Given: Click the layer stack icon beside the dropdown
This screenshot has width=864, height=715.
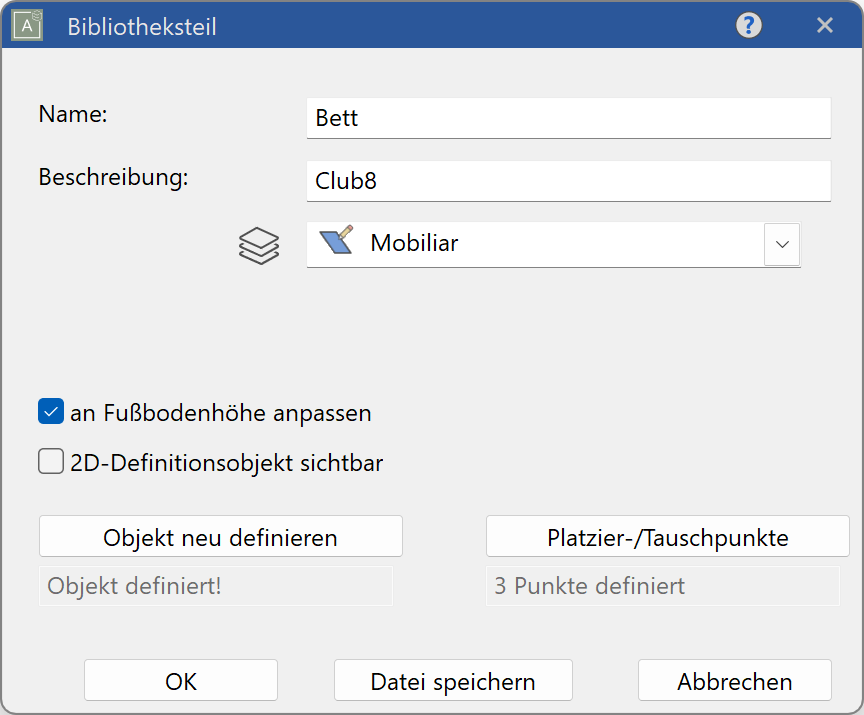Looking at the screenshot, I should (x=259, y=245).
